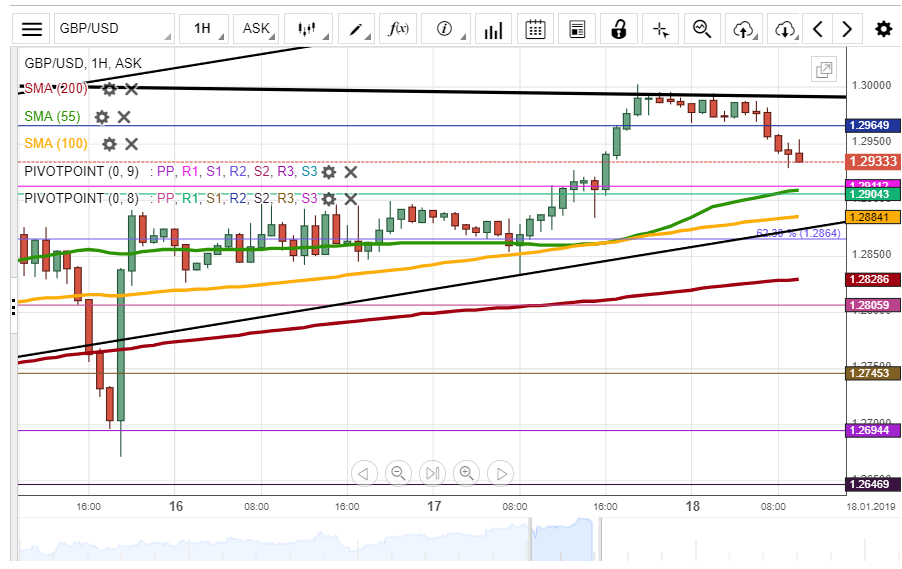Viewport: 902px width, 569px height.
Task: Click the cloud download icon
Action: click(785, 29)
